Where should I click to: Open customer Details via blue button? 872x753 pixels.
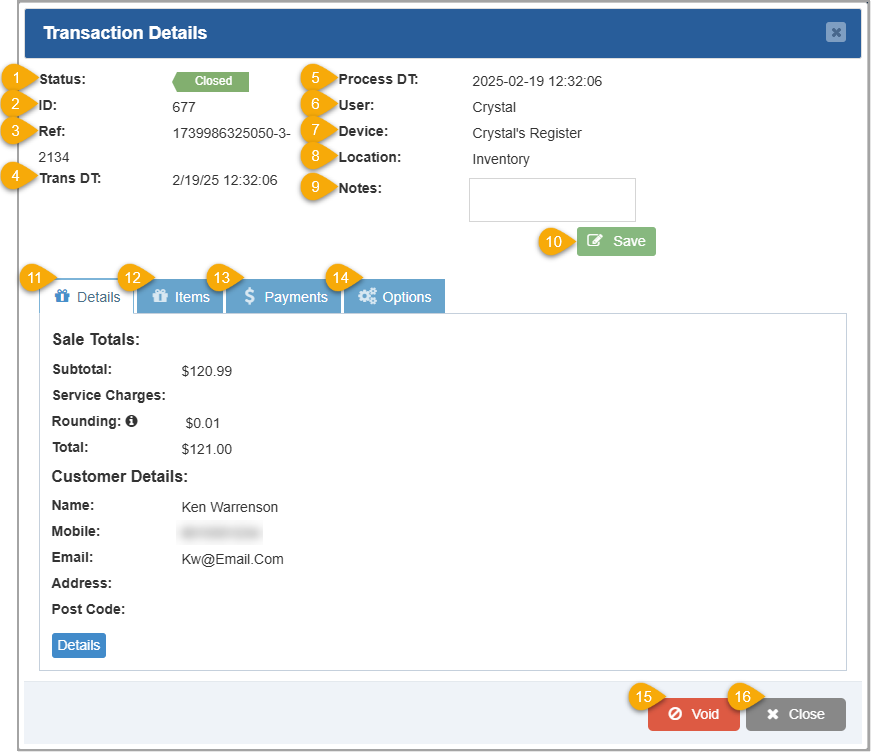pyautogui.click(x=78, y=645)
